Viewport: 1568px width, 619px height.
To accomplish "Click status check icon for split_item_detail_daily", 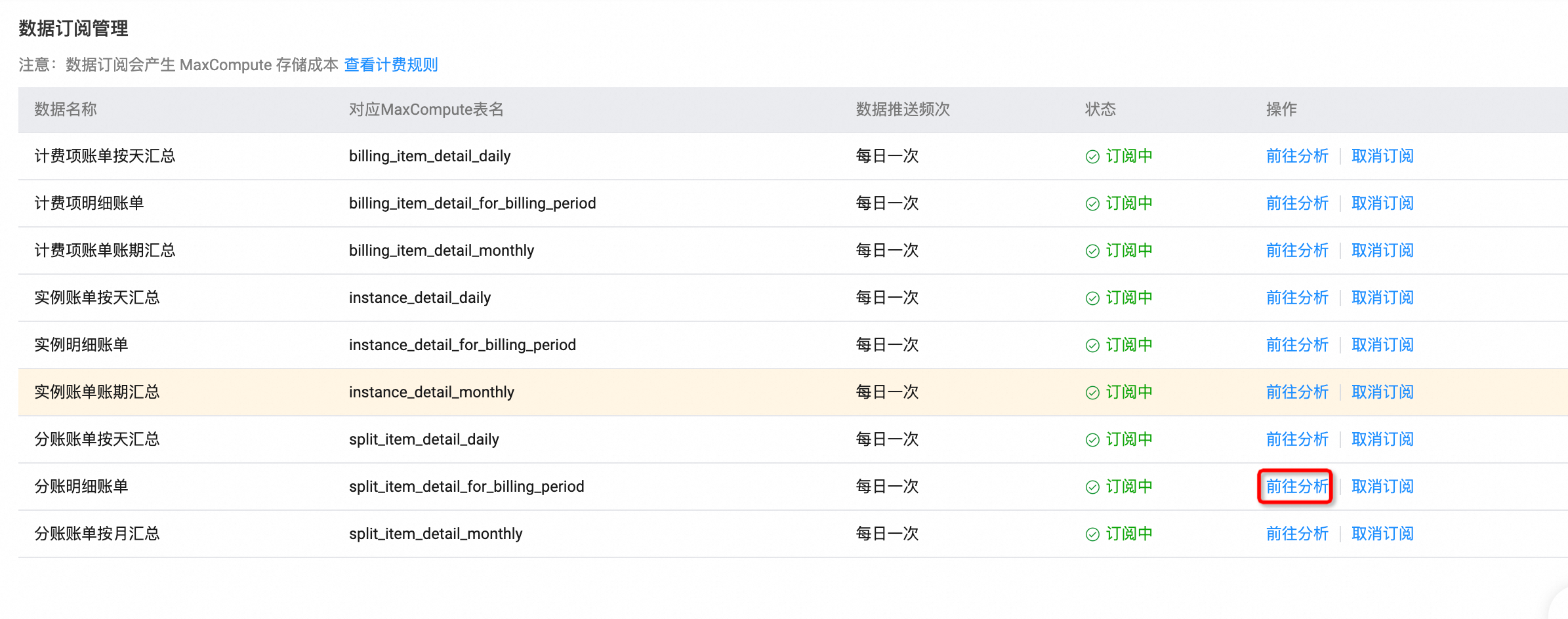I will [x=1092, y=440].
